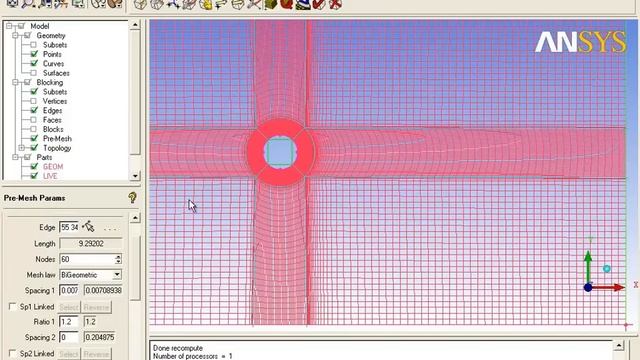Select the Split Block tool
The width and height of the screenshot is (640, 360).
[x=156, y=4]
